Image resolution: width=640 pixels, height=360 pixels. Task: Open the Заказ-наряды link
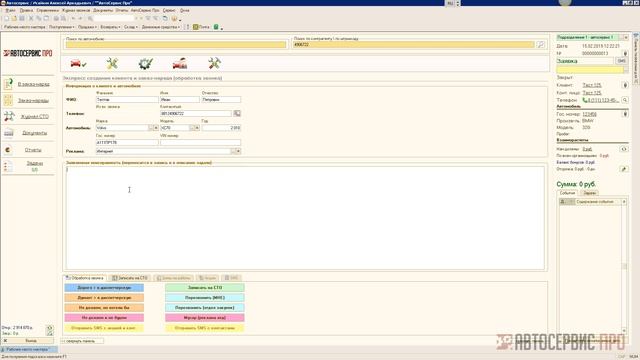(x=33, y=100)
